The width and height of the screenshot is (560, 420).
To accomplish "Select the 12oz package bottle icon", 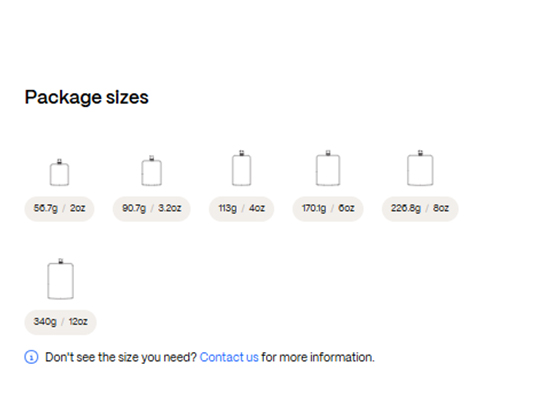I will click(x=61, y=279).
